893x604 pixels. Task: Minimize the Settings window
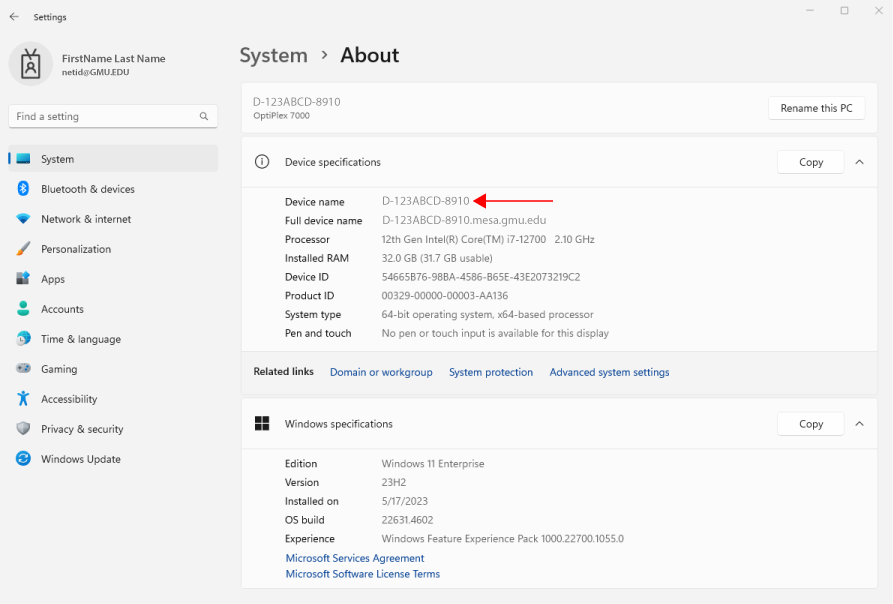[x=810, y=11]
